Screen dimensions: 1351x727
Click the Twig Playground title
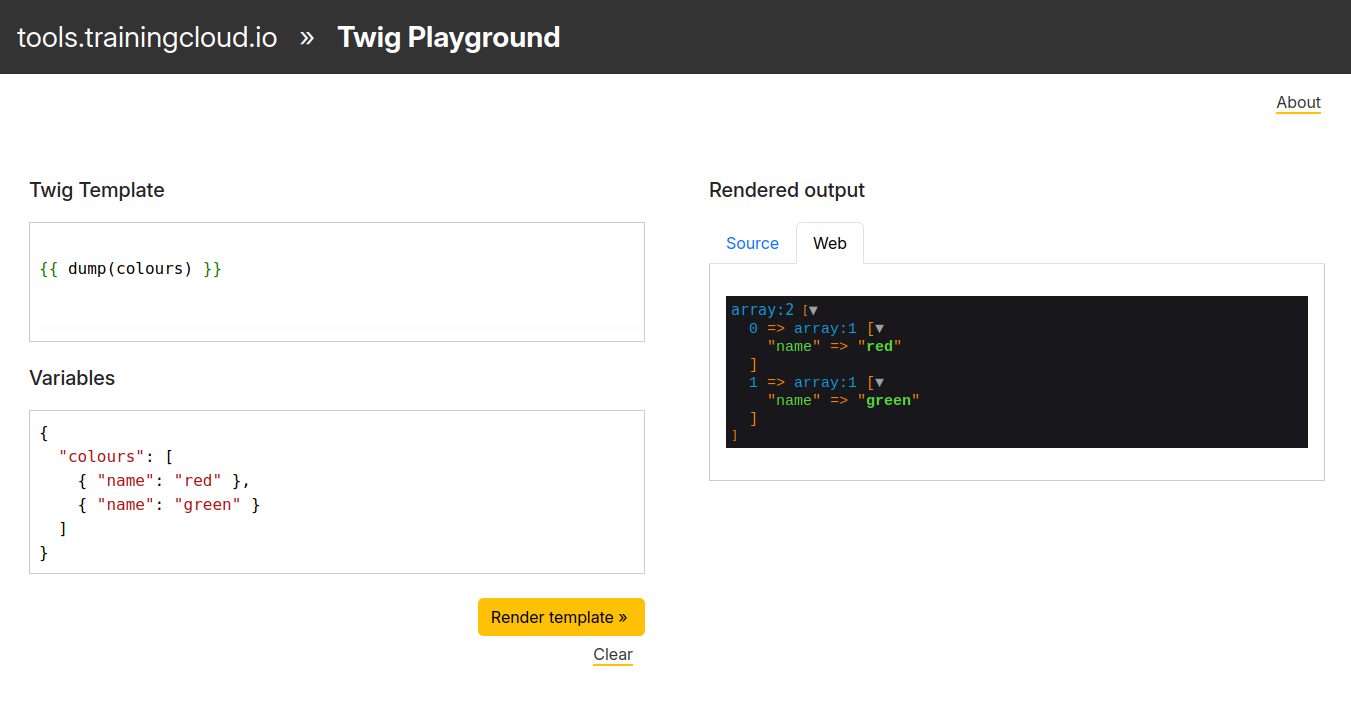[x=449, y=37]
